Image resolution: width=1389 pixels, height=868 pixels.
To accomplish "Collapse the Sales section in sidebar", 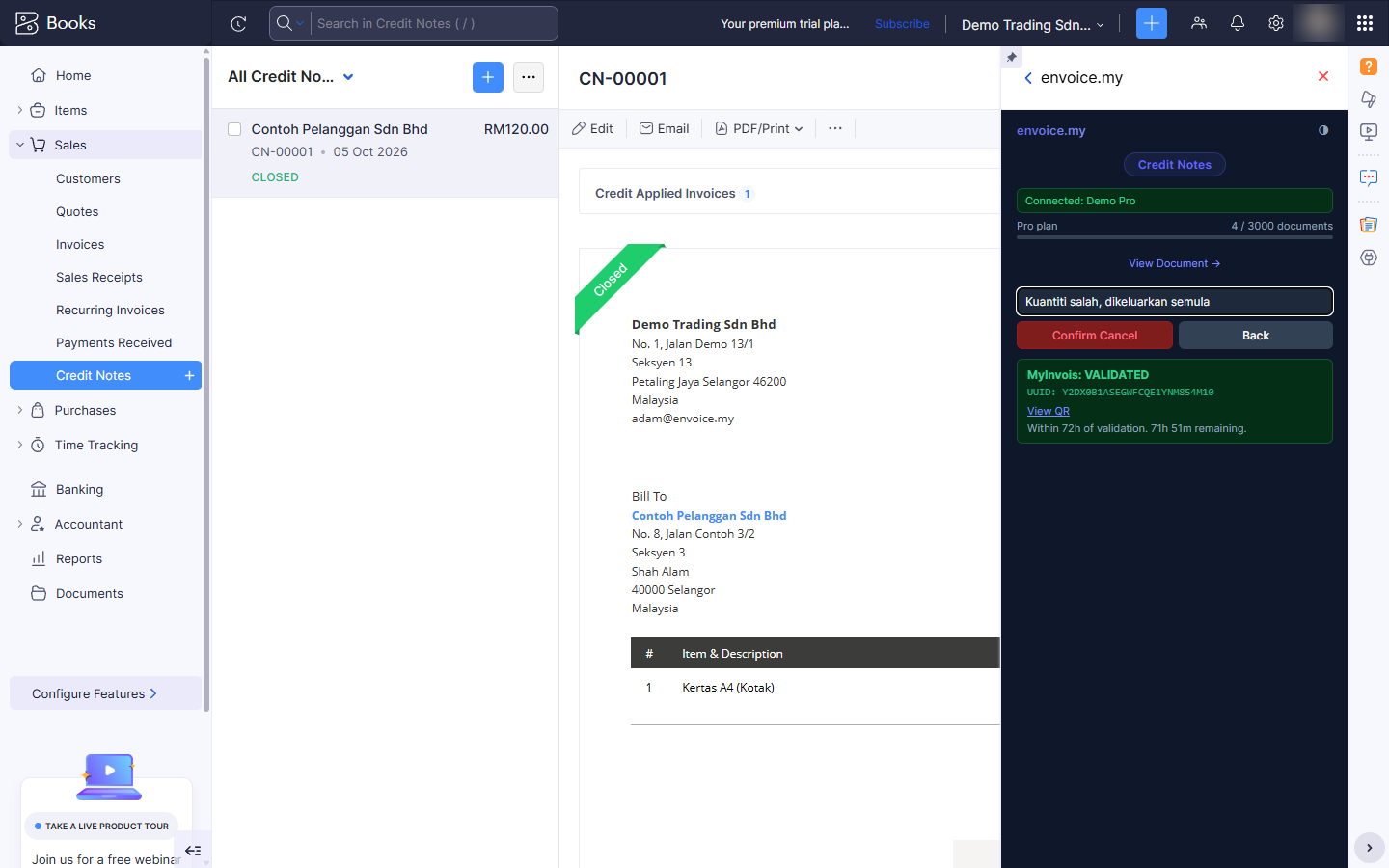I will [x=20, y=145].
